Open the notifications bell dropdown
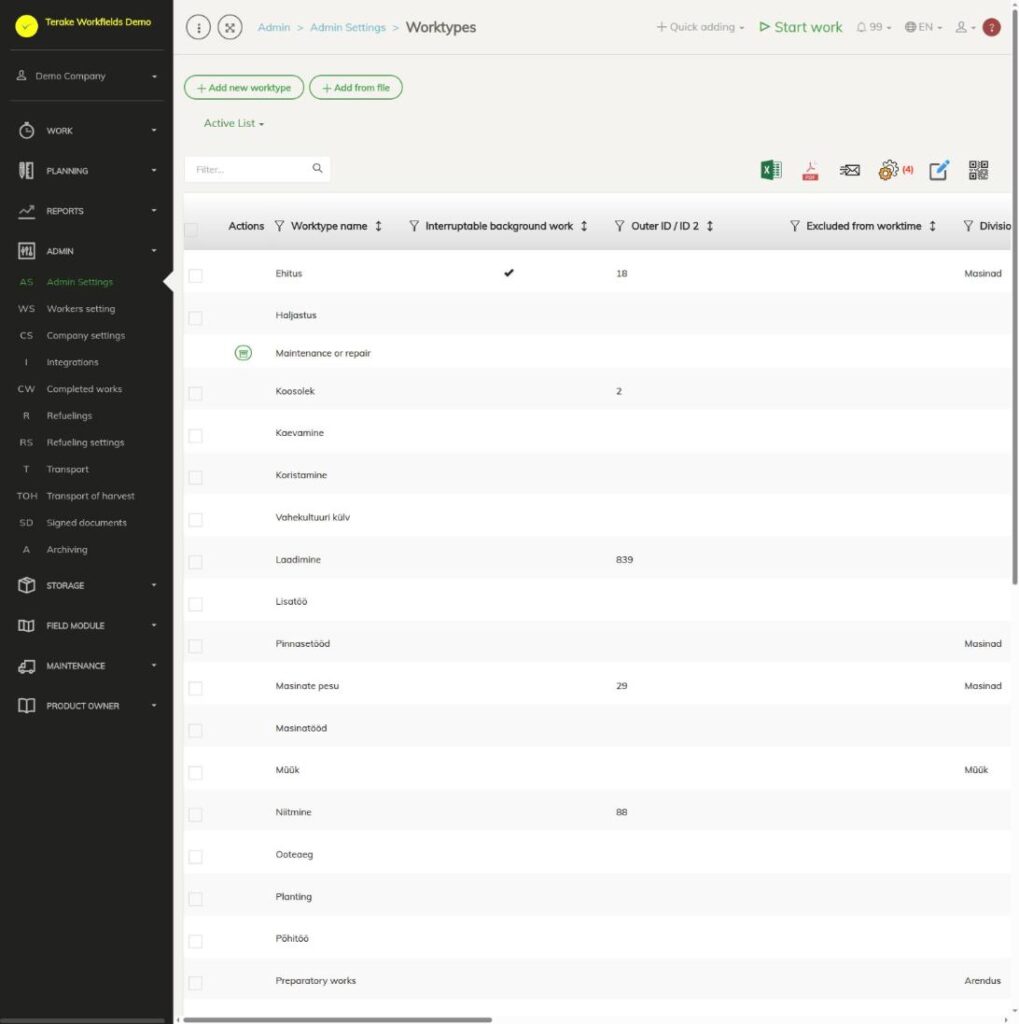The height and width of the screenshot is (1024, 1019). (873, 27)
